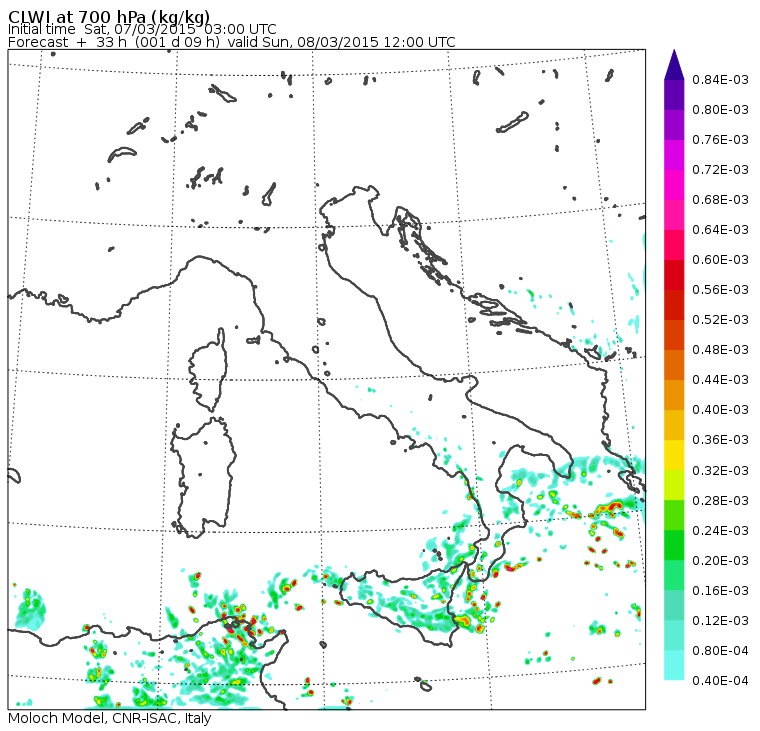Viewport: 760px width, 731px height.
Task: Click the 0.64E-03 legend label
Action: [x=720, y=230]
